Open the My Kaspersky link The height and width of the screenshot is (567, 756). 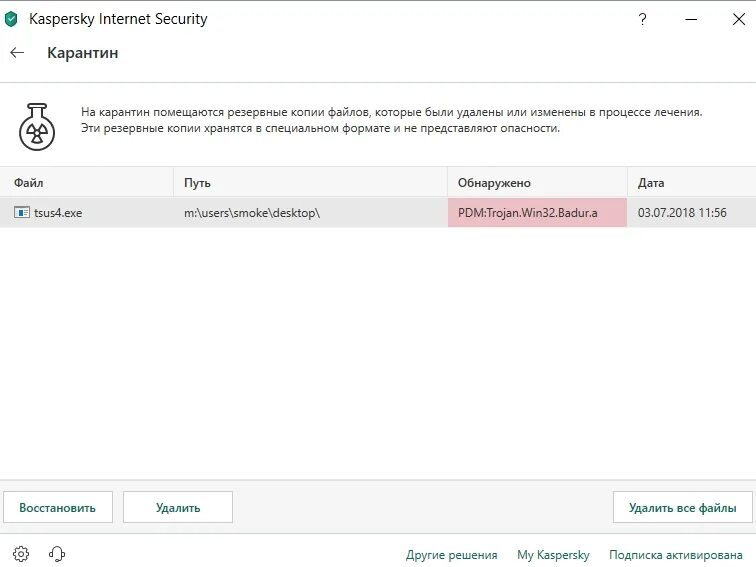(x=553, y=555)
